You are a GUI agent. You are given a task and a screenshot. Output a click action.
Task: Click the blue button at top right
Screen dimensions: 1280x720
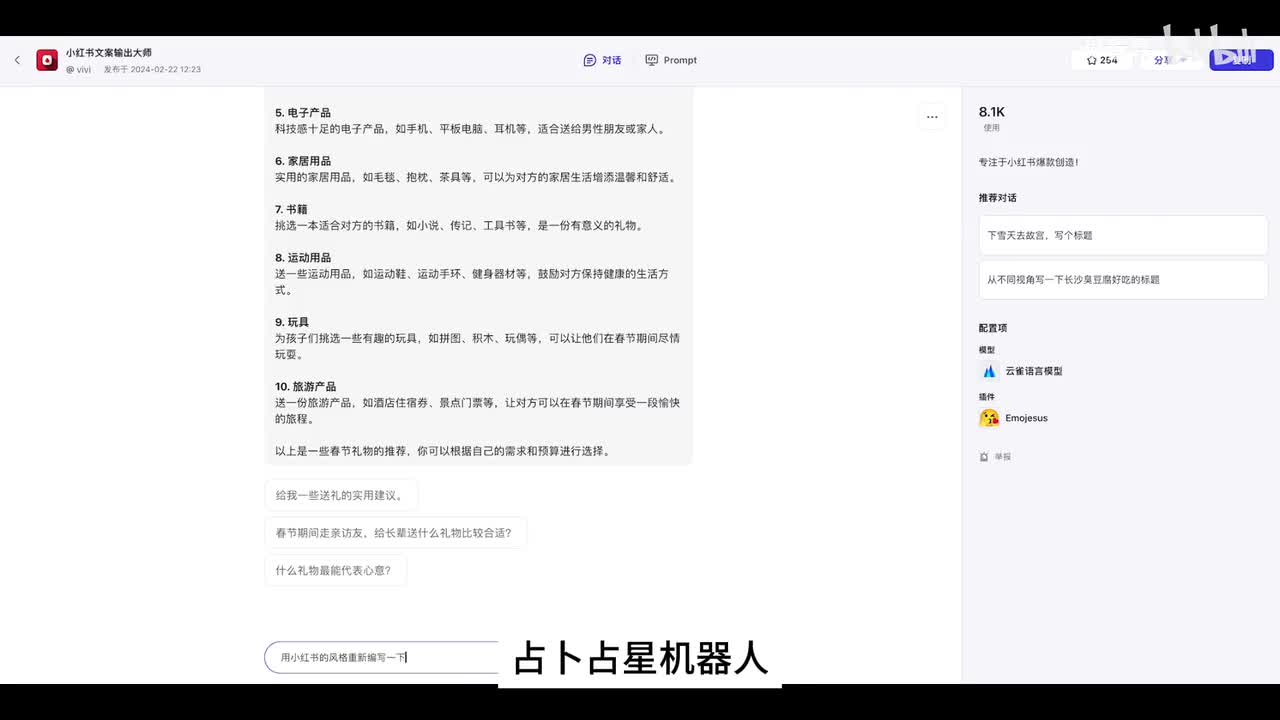[x=1241, y=60]
